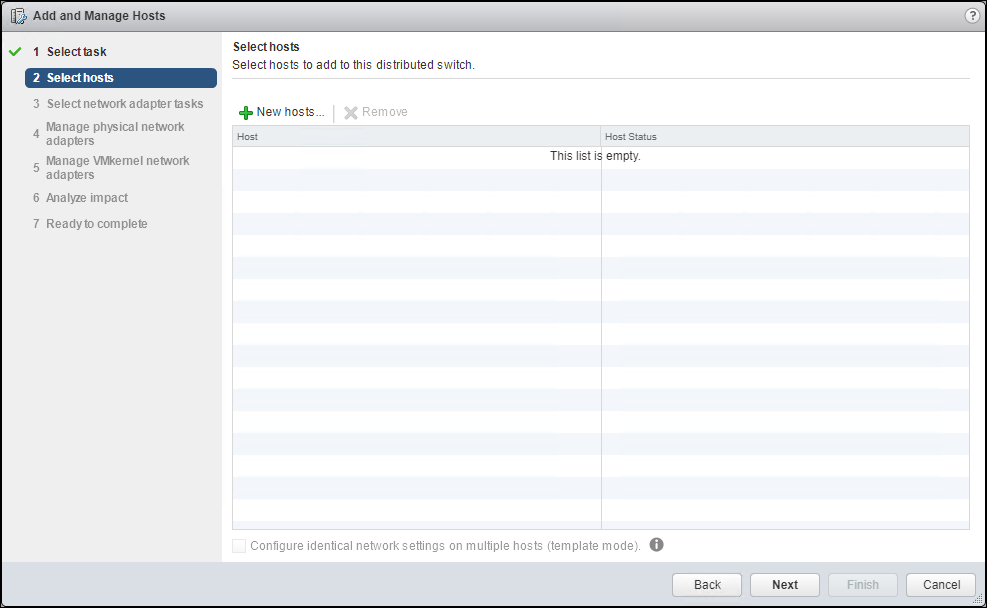Screen dimensions: 987x608
Task: Click the green checkmark beside Select task
Action: (14, 51)
